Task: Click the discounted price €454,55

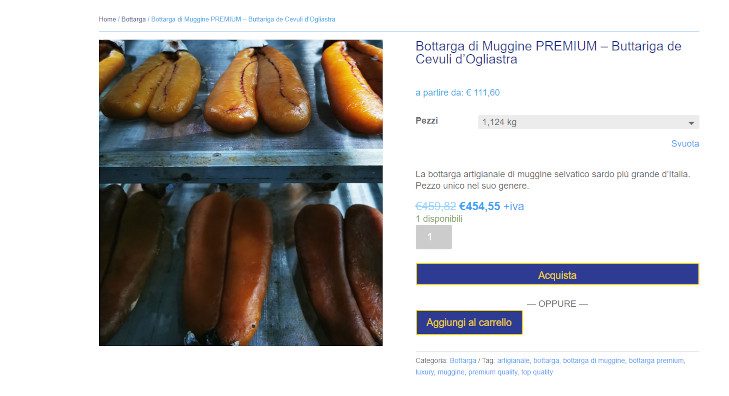Action: click(x=479, y=206)
